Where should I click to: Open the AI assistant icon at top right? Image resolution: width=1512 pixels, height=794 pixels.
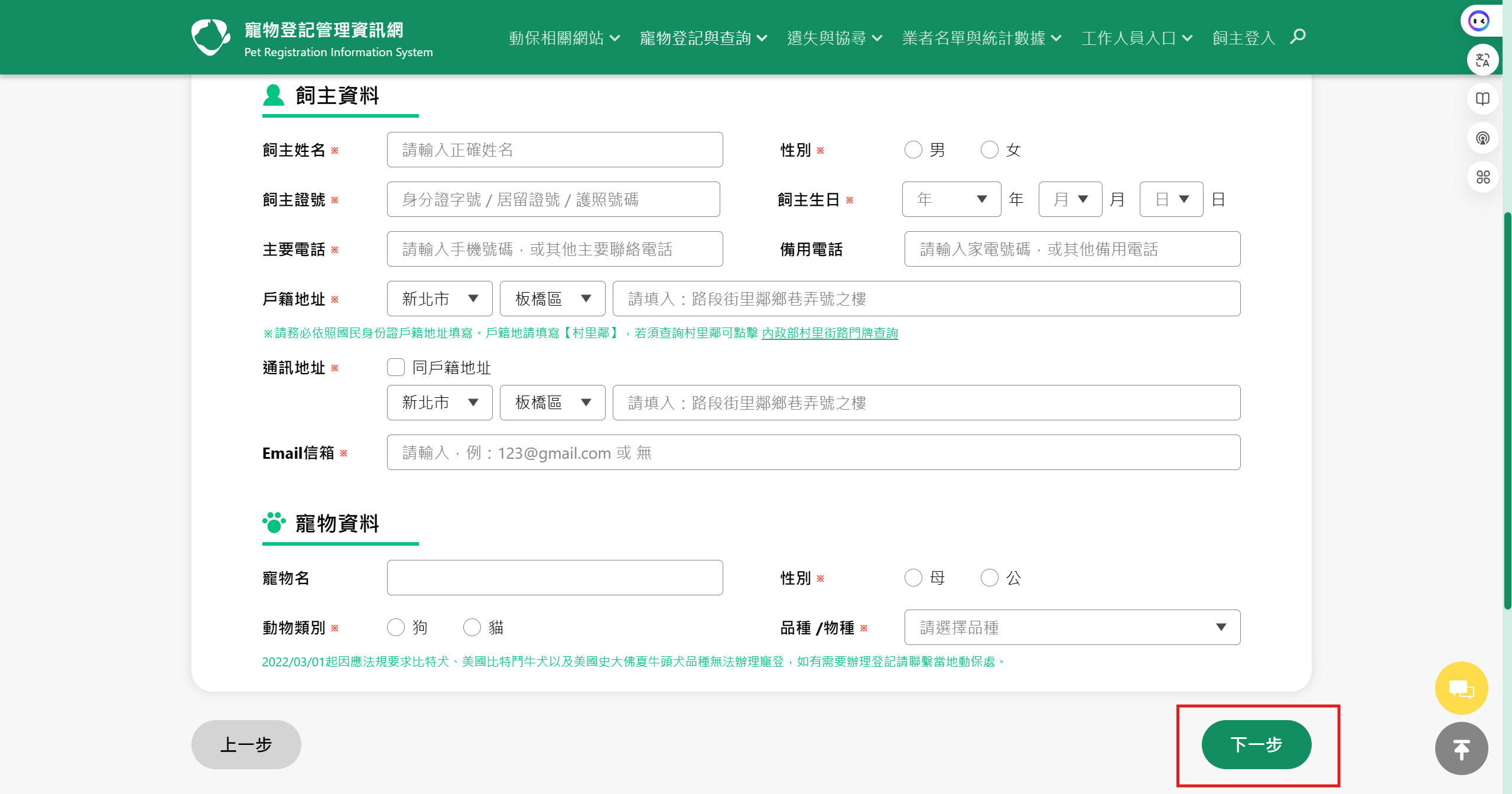[x=1479, y=20]
